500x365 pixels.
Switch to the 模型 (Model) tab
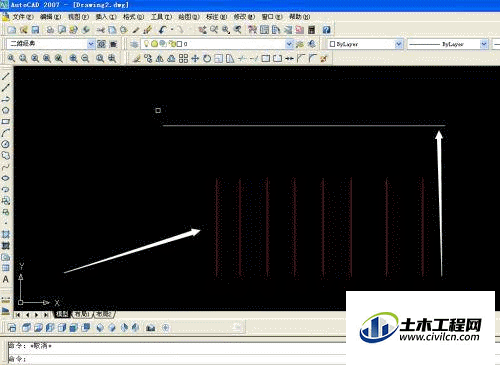(62, 314)
